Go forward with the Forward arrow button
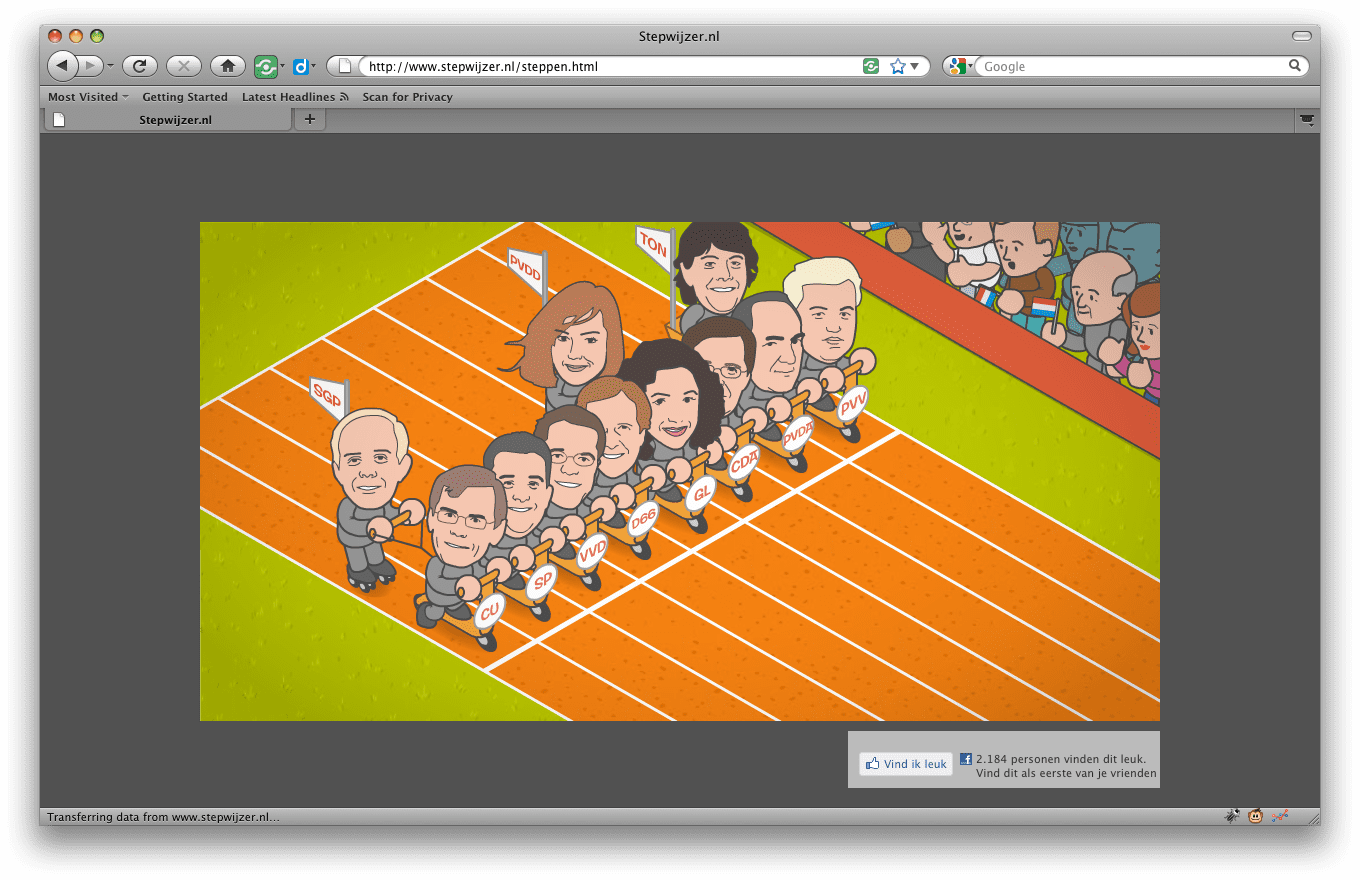 (x=90, y=66)
